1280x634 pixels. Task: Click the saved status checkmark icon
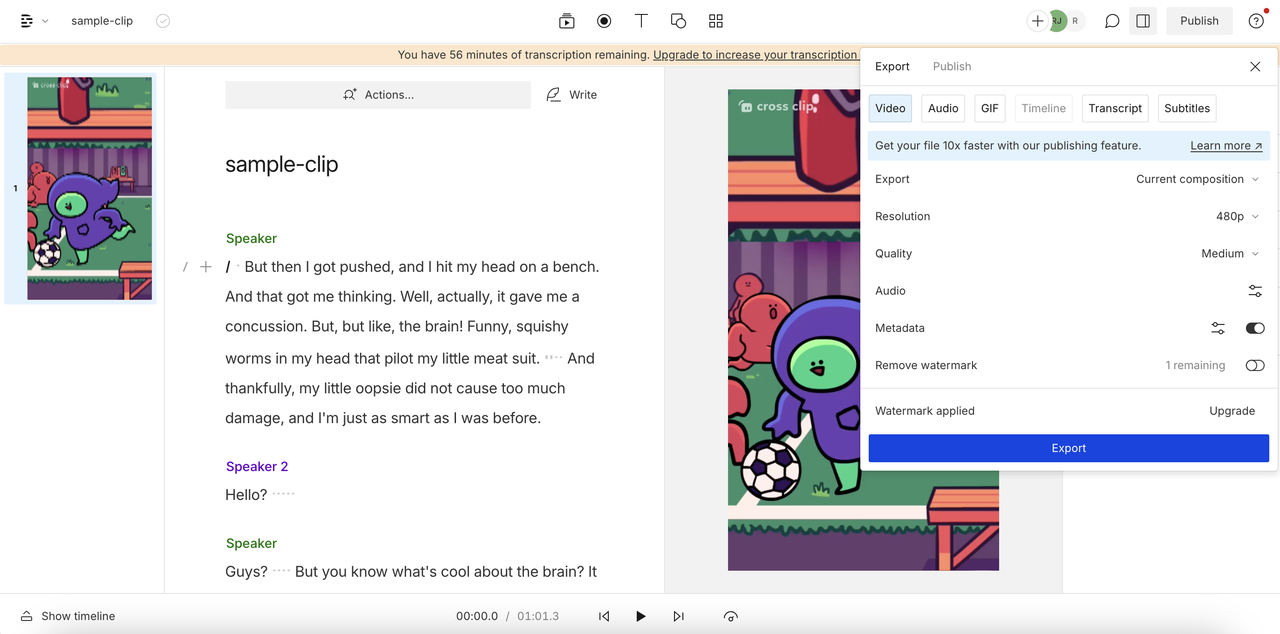(x=163, y=21)
